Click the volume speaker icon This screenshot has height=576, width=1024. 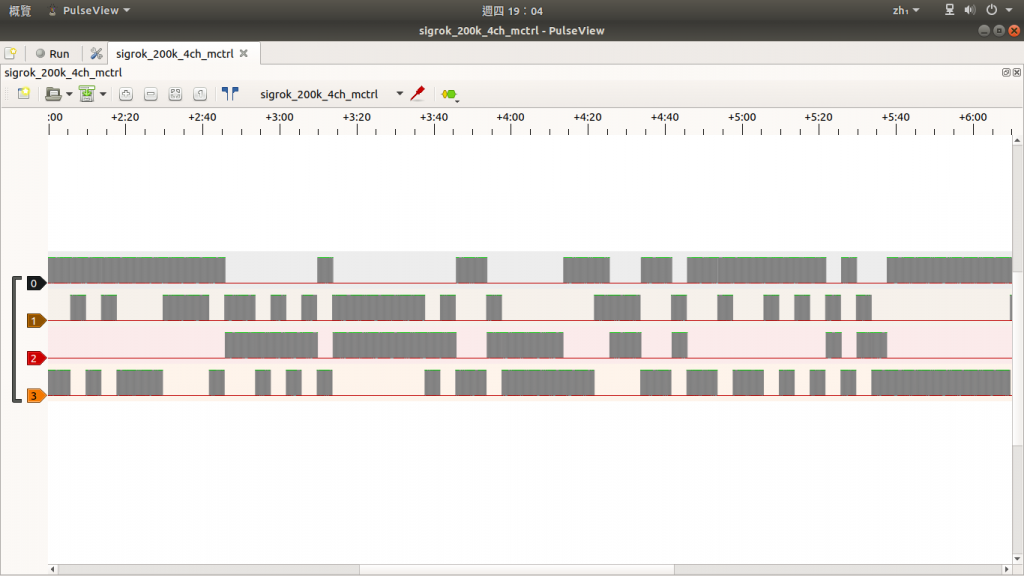[970, 10]
